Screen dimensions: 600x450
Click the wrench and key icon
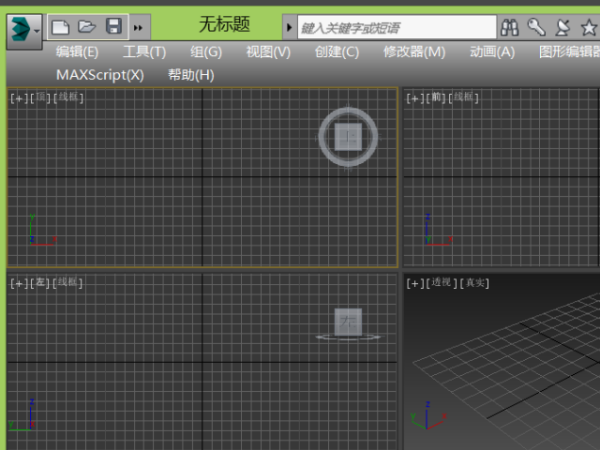537,27
